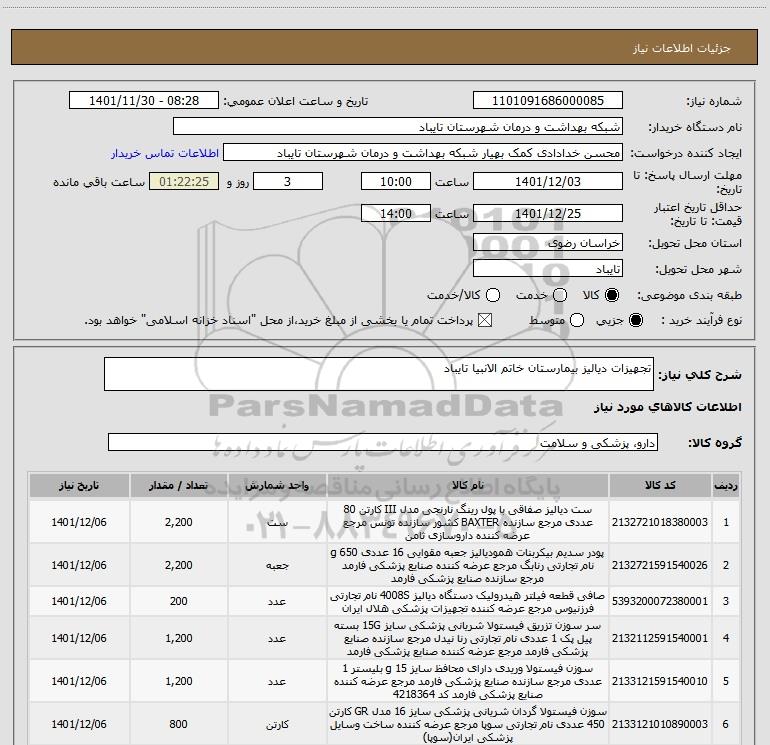The image size is (770, 745).
Task: Click the need number field 1101091686000085
Action: click(548, 101)
